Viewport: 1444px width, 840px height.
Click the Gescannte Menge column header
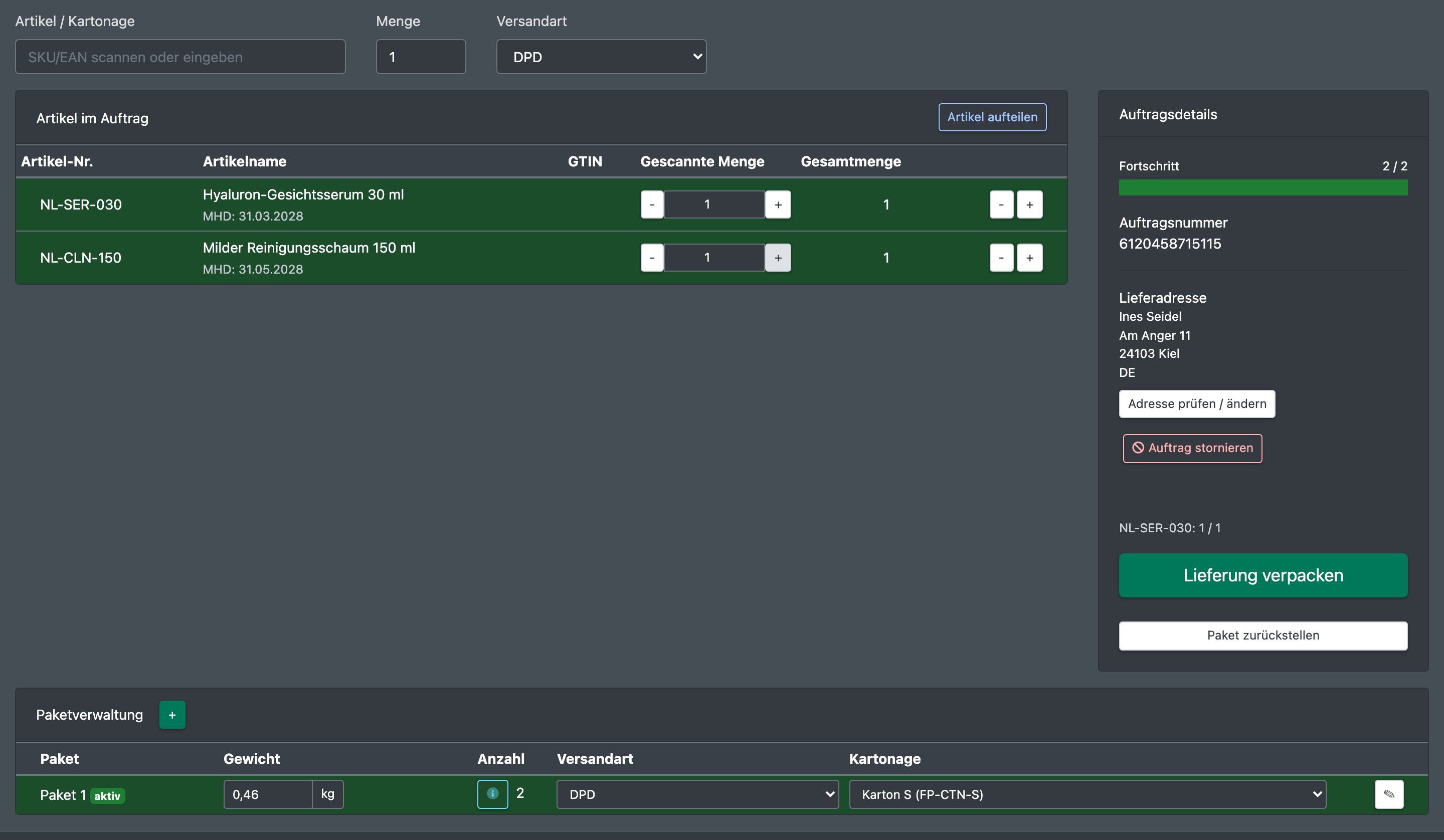pos(702,161)
